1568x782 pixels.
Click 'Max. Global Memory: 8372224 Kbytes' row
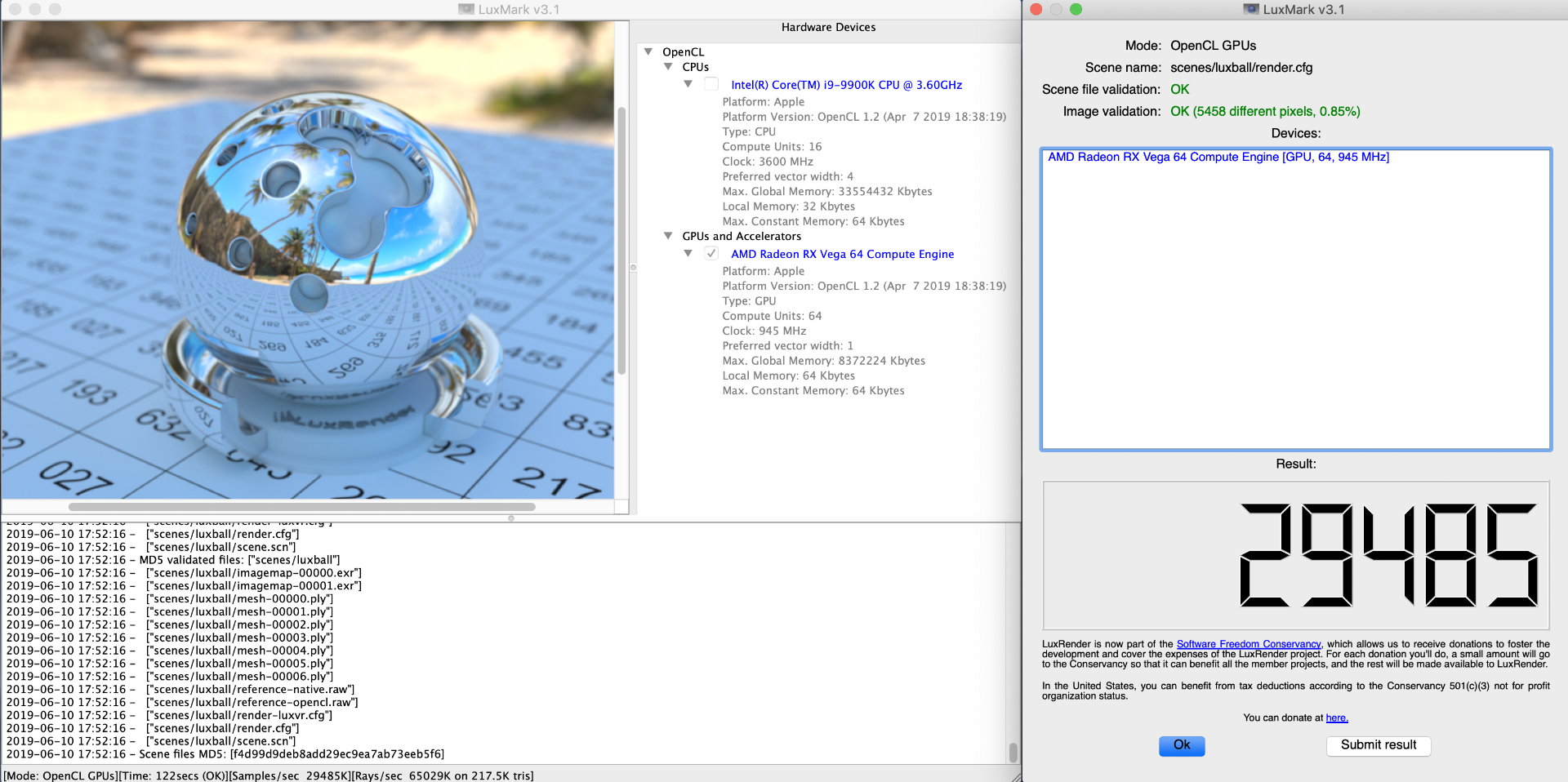point(823,361)
